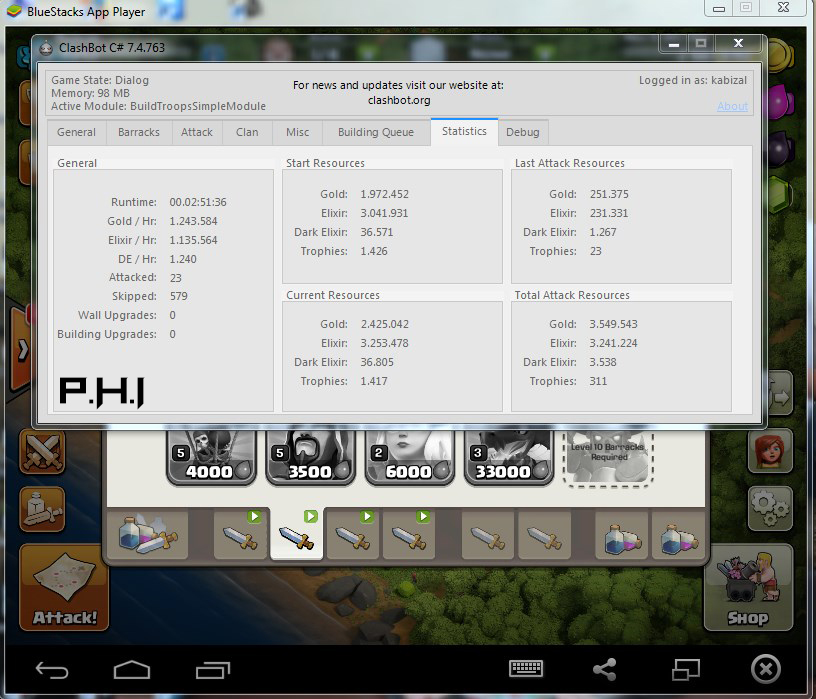Select the Statistics tab

[x=464, y=131]
